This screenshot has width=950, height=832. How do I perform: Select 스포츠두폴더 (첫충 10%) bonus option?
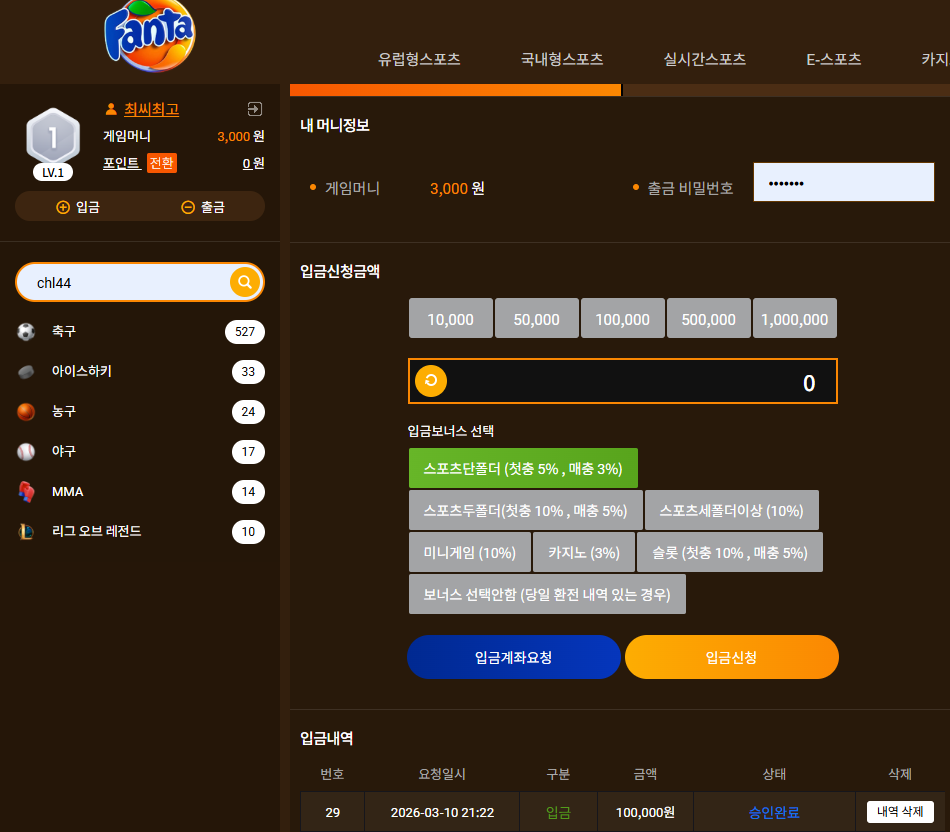pos(525,511)
